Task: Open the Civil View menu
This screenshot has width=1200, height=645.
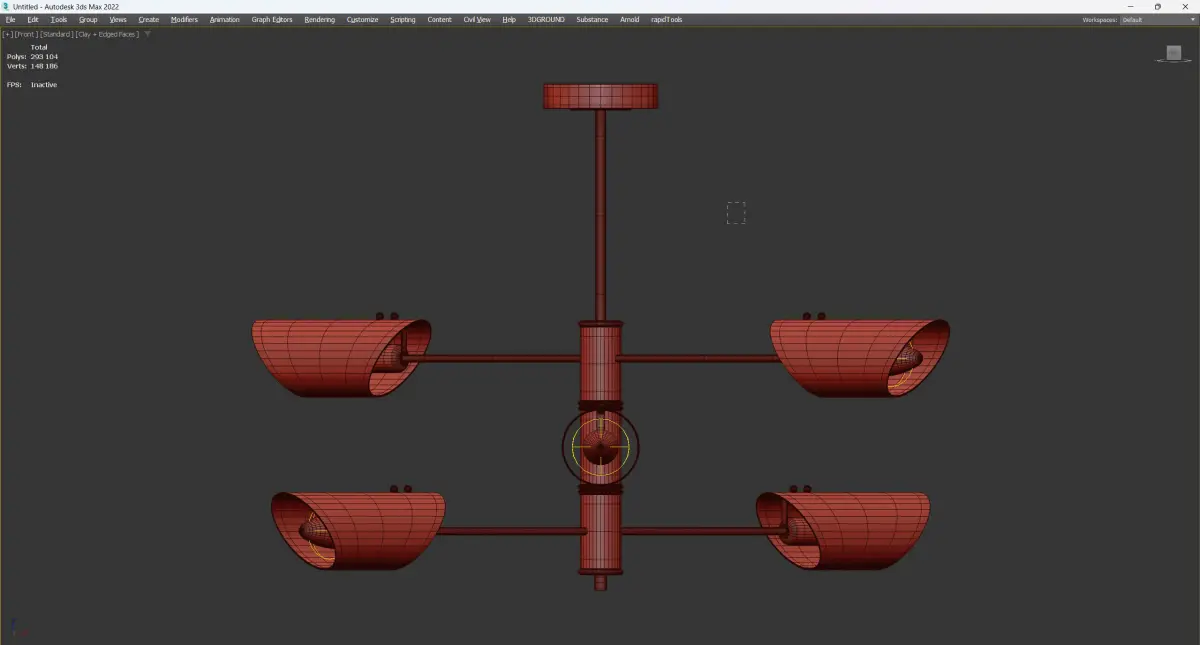Action: [477, 19]
